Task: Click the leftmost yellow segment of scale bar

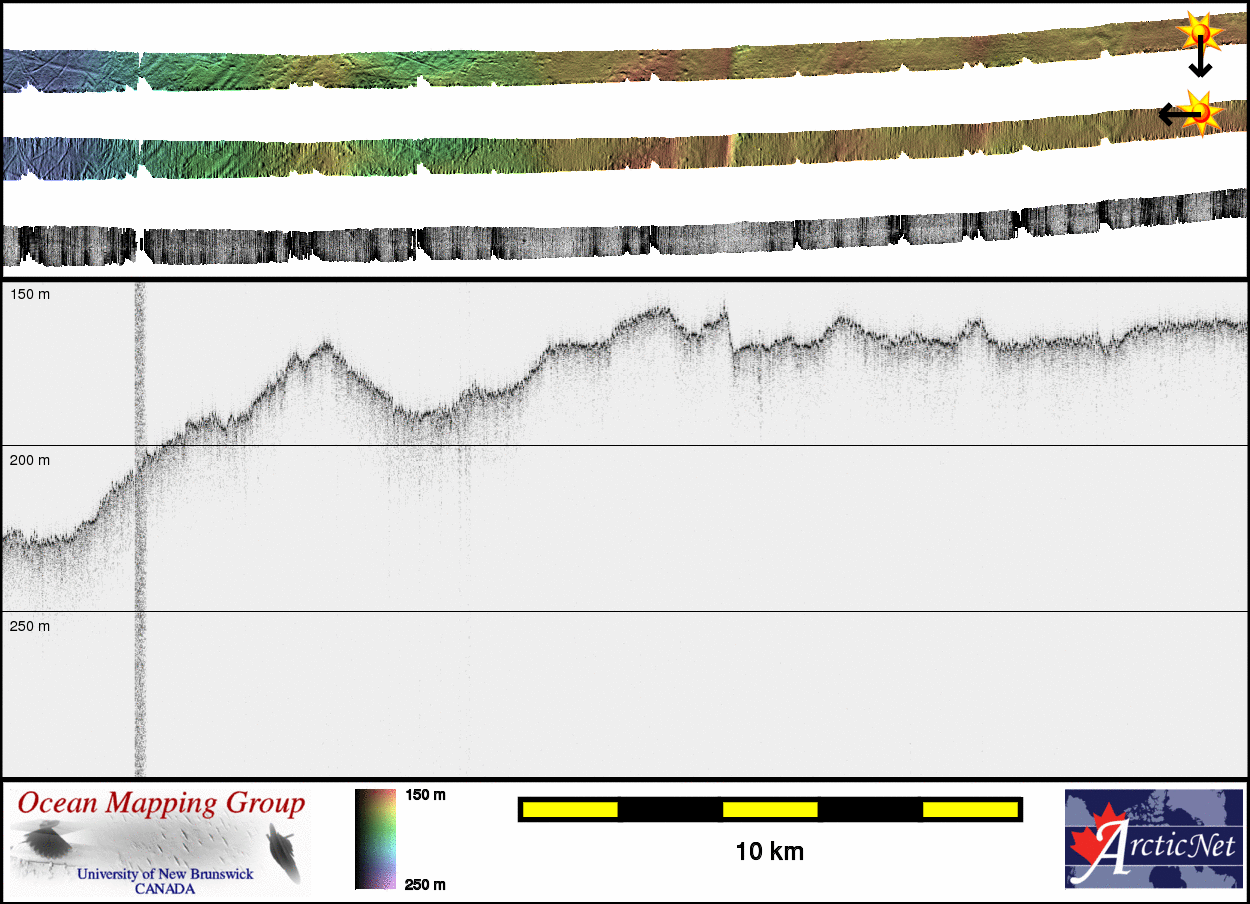Action: coord(570,809)
